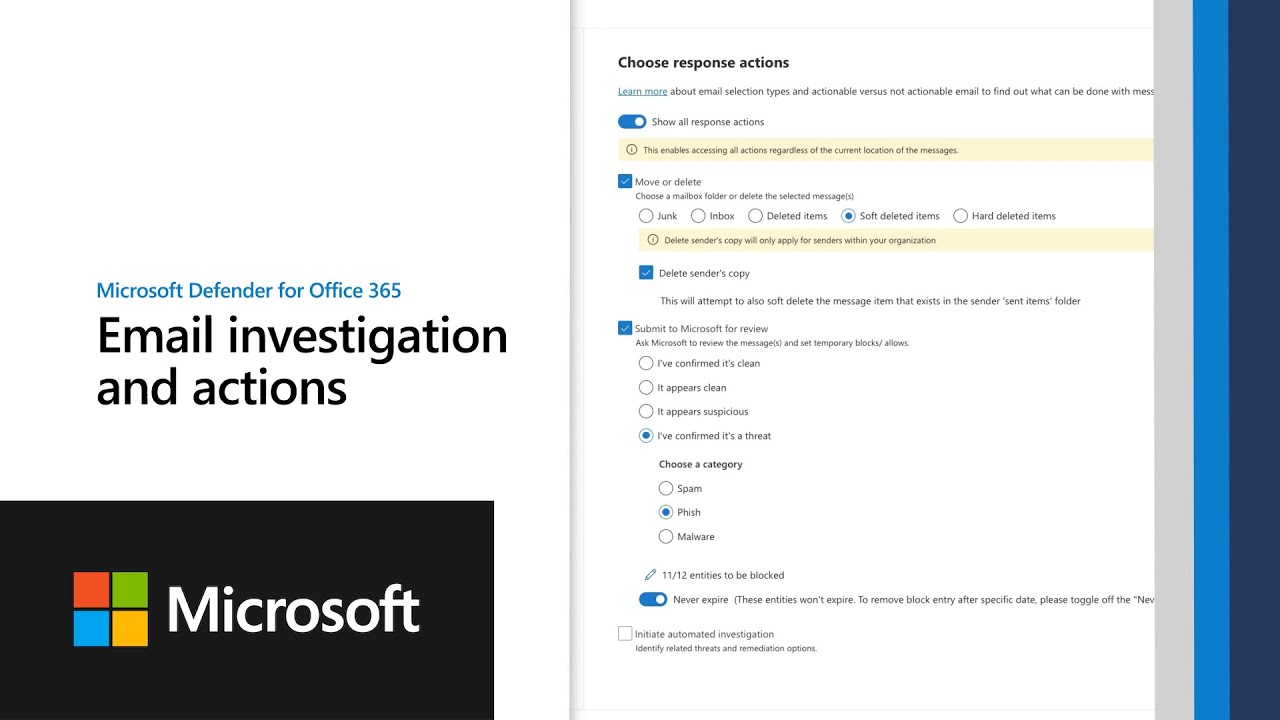The height and width of the screenshot is (720, 1280).
Task: Turn off the Never expire toggle
Action: coord(653,600)
